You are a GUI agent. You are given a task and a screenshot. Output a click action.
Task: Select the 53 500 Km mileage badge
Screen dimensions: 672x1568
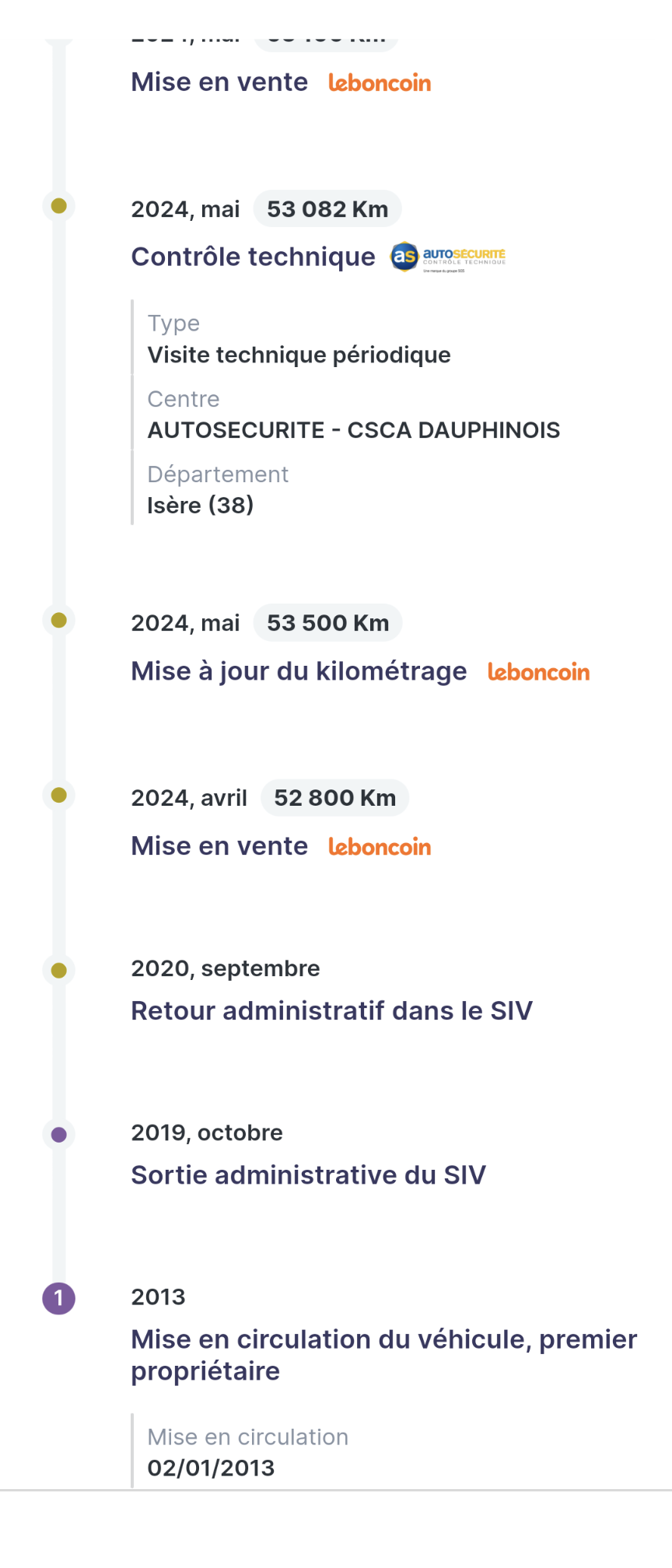(x=327, y=623)
